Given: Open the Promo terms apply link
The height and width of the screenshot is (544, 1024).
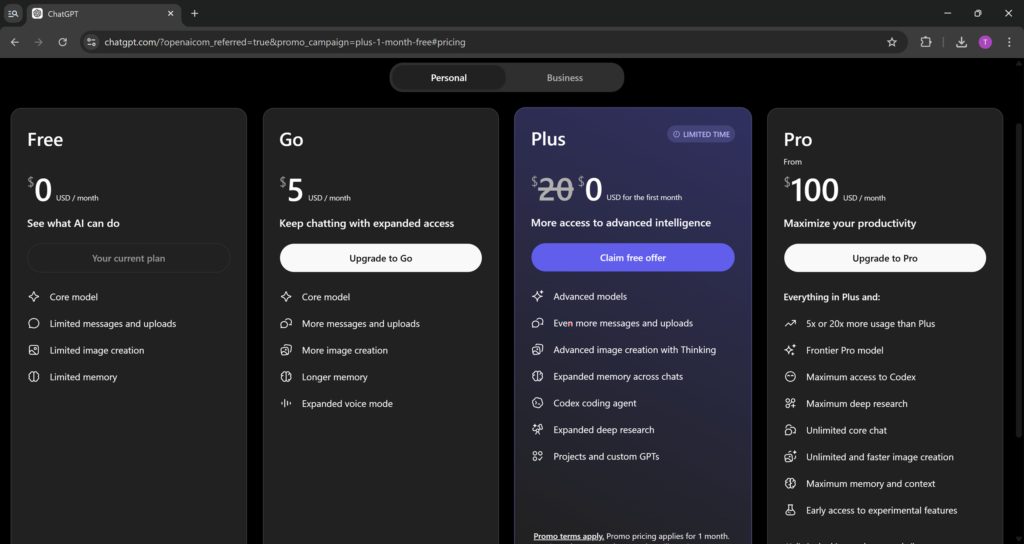Looking at the screenshot, I should coord(568,536).
